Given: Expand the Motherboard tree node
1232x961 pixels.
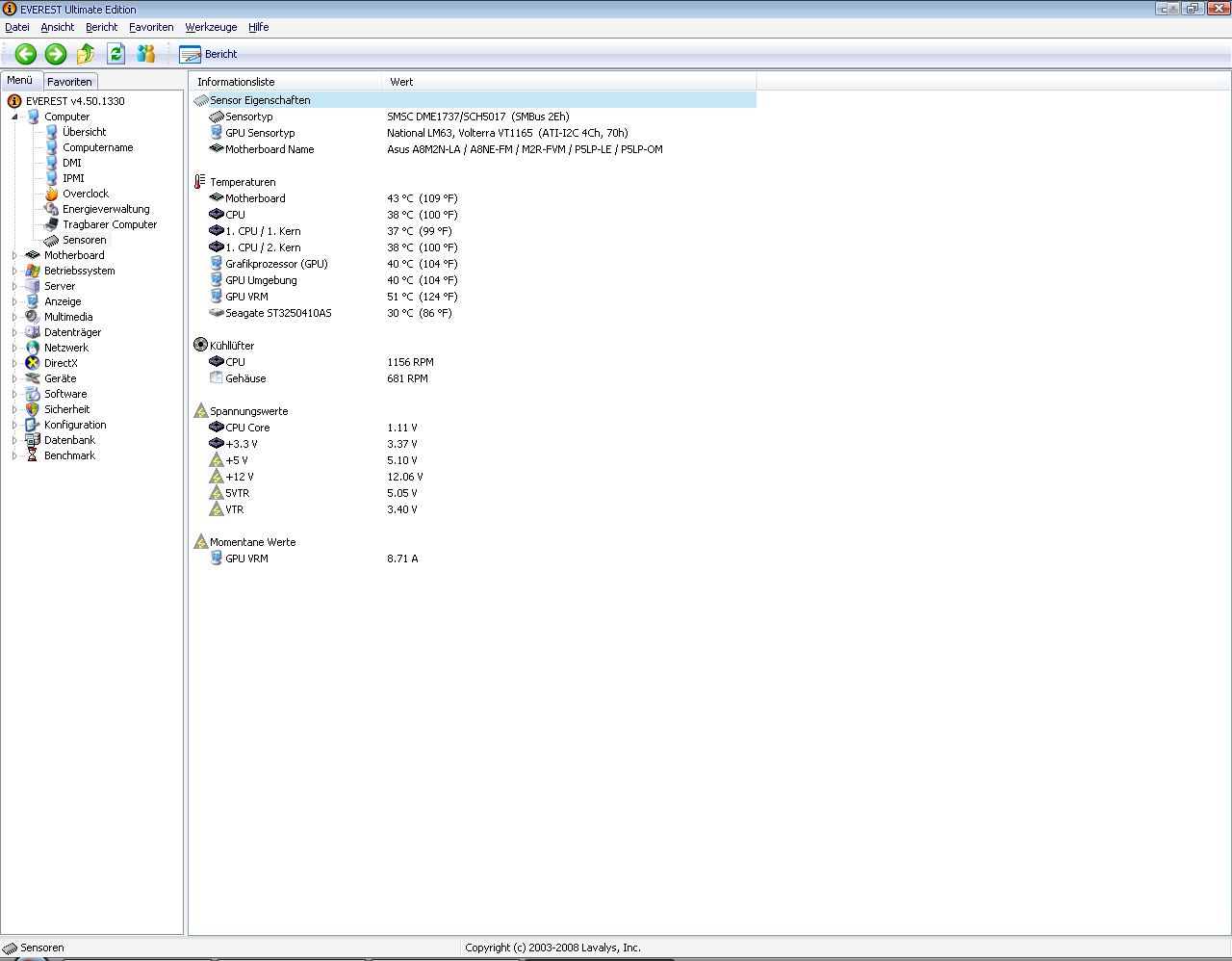Looking at the screenshot, I should point(15,255).
